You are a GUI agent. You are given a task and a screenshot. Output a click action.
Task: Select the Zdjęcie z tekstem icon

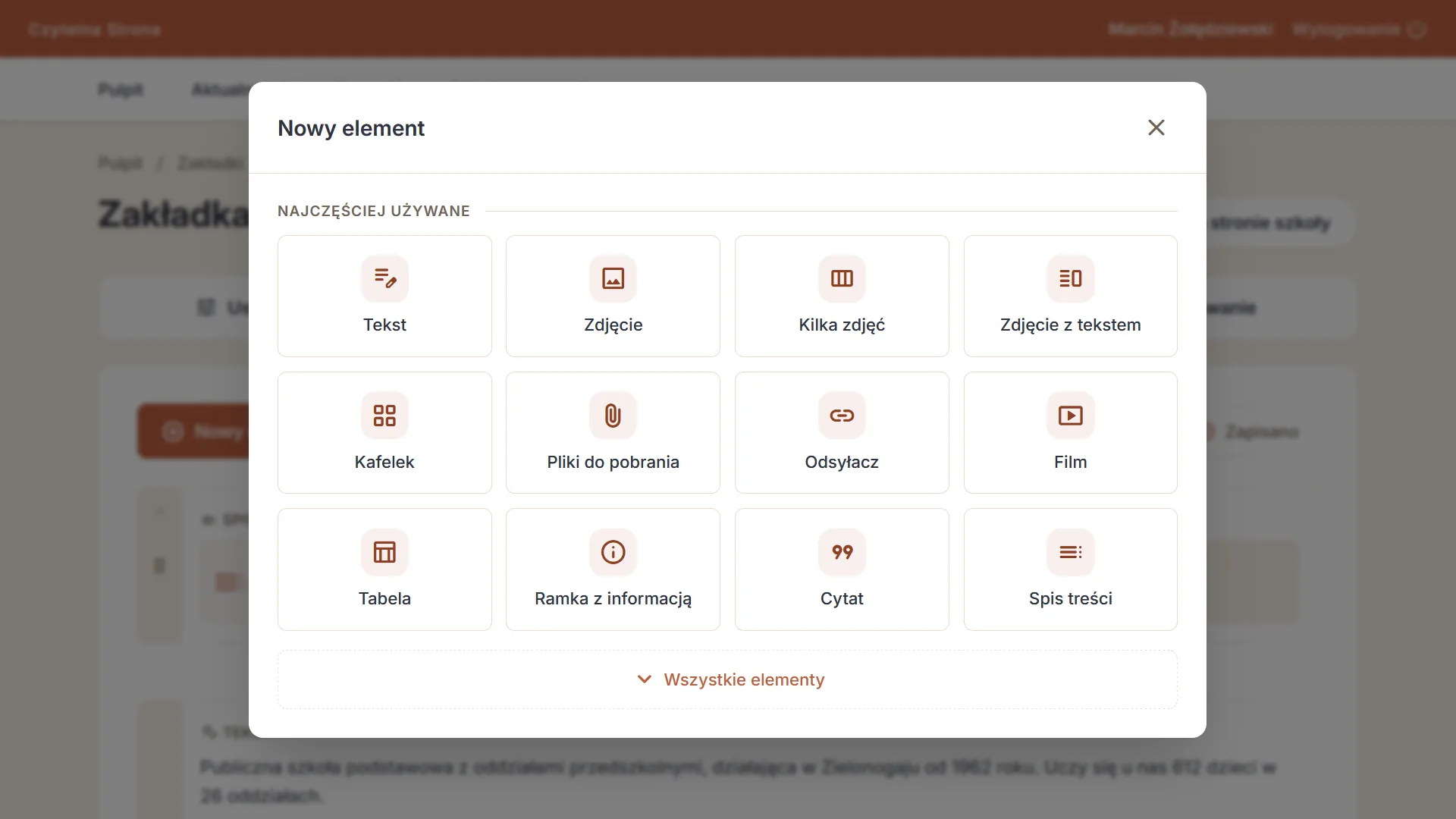(x=1071, y=278)
